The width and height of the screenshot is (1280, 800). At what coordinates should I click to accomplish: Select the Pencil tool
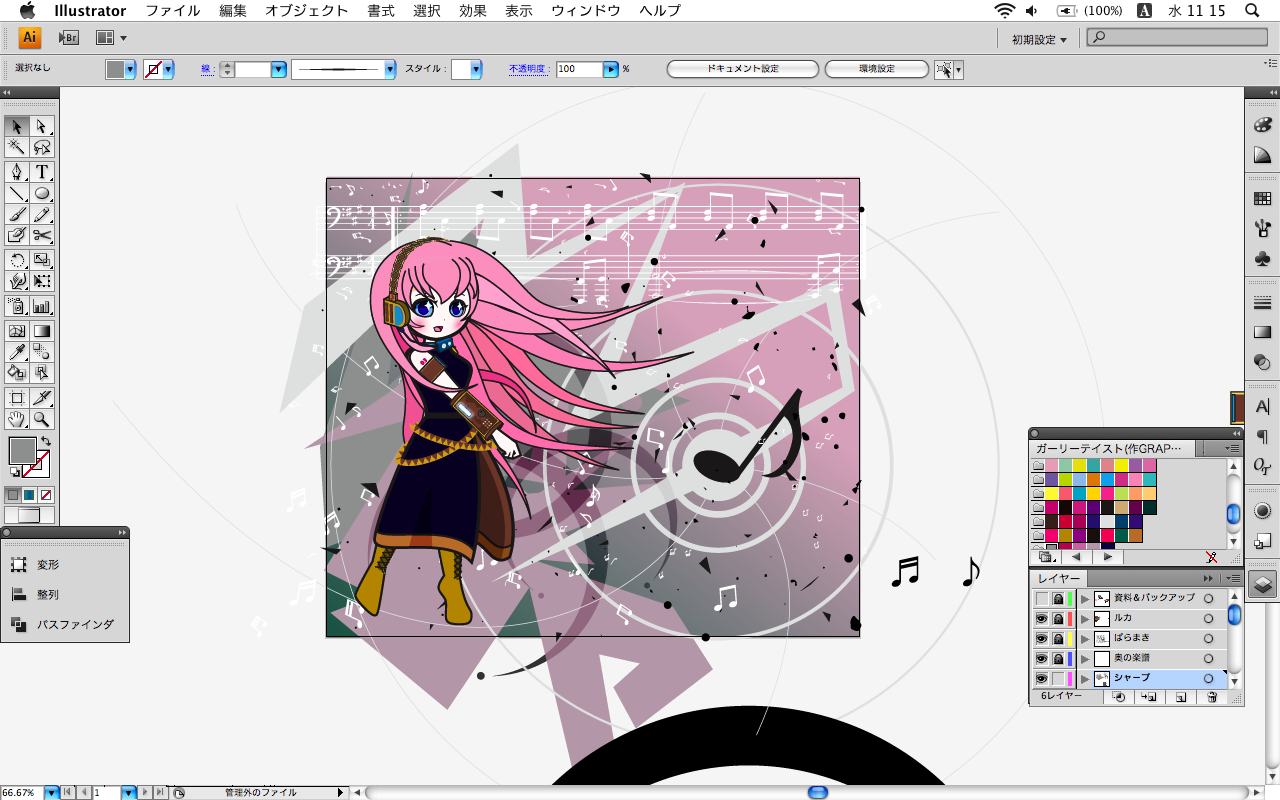coord(42,214)
